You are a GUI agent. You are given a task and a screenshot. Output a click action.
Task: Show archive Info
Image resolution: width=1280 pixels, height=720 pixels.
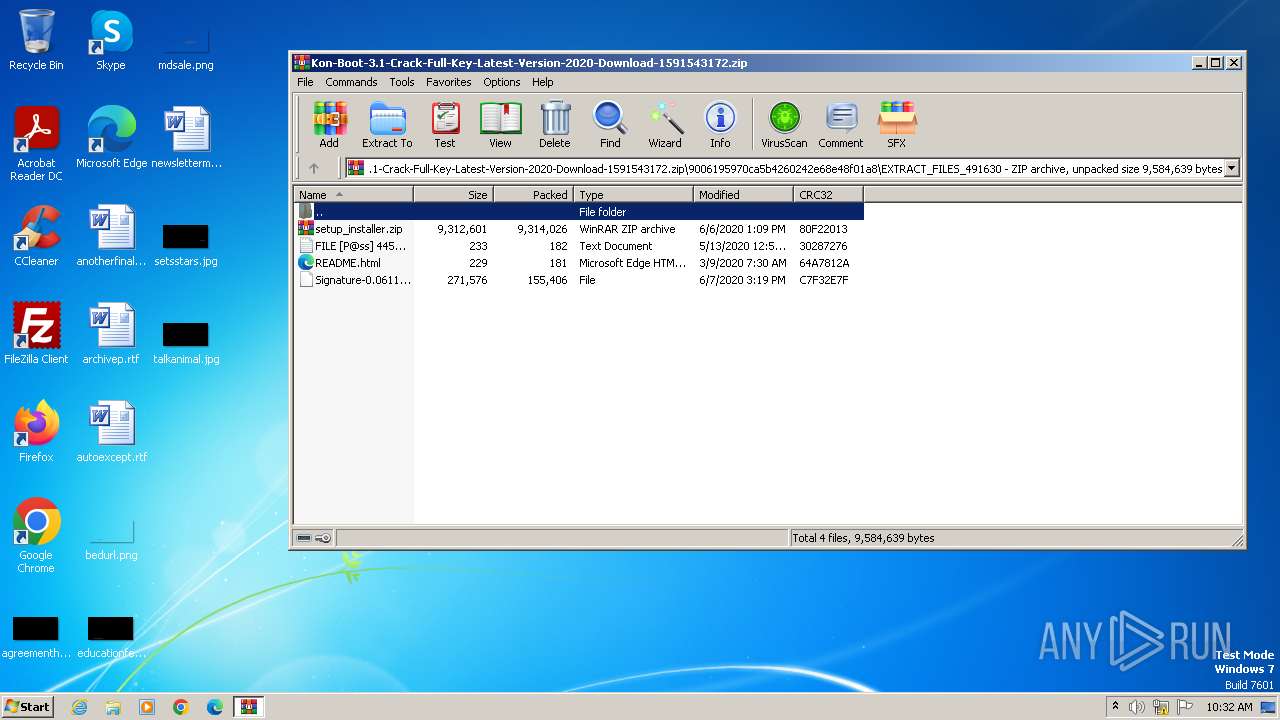[720, 125]
